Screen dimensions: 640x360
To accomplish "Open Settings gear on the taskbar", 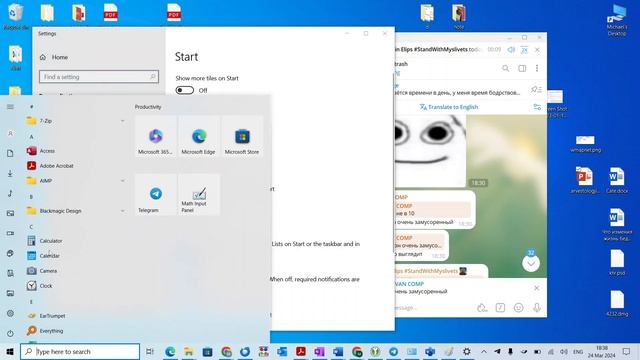I will pos(467,351).
